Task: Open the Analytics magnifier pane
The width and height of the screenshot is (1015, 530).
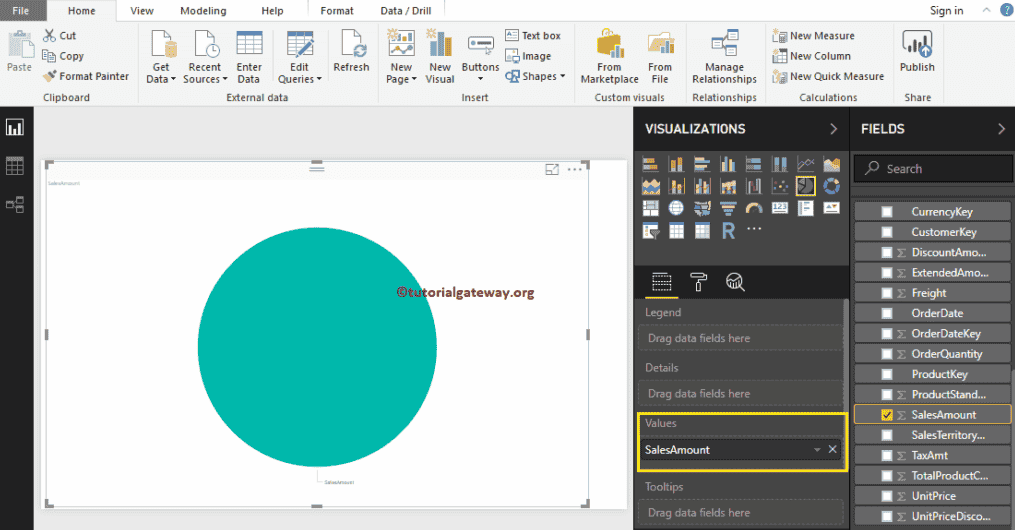Action: [735, 283]
